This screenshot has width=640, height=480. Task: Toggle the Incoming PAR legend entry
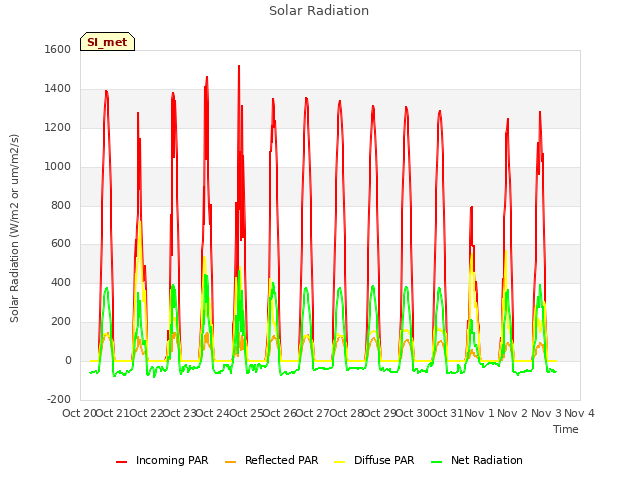point(162,460)
